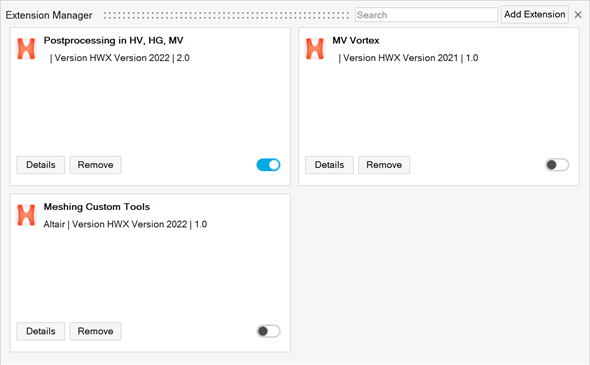This screenshot has width=590, height=365.
Task: Disable the Postprocessing in HV, HG, MV extension toggle
Action: tap(268, 165)
